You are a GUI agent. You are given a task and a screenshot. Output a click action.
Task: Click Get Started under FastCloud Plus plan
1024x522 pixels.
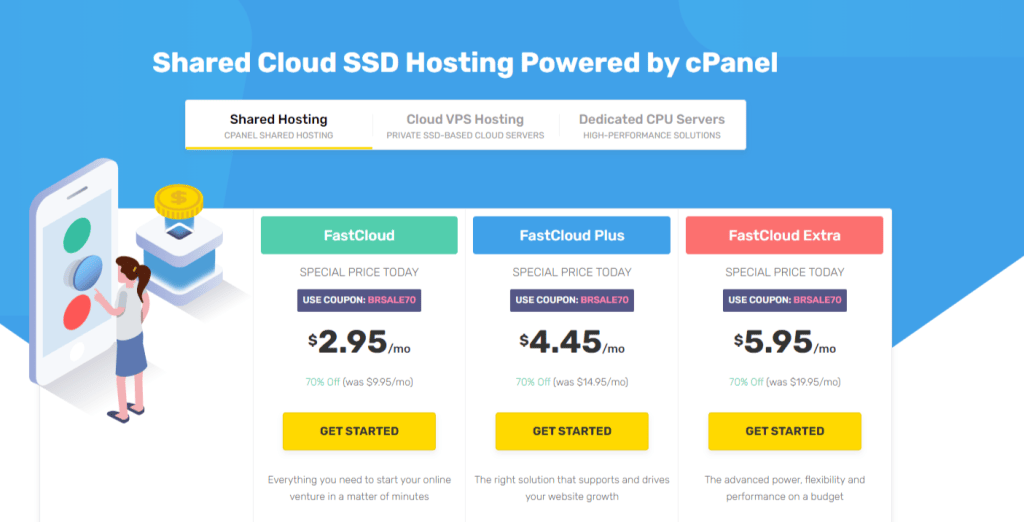tap(572, 431)
